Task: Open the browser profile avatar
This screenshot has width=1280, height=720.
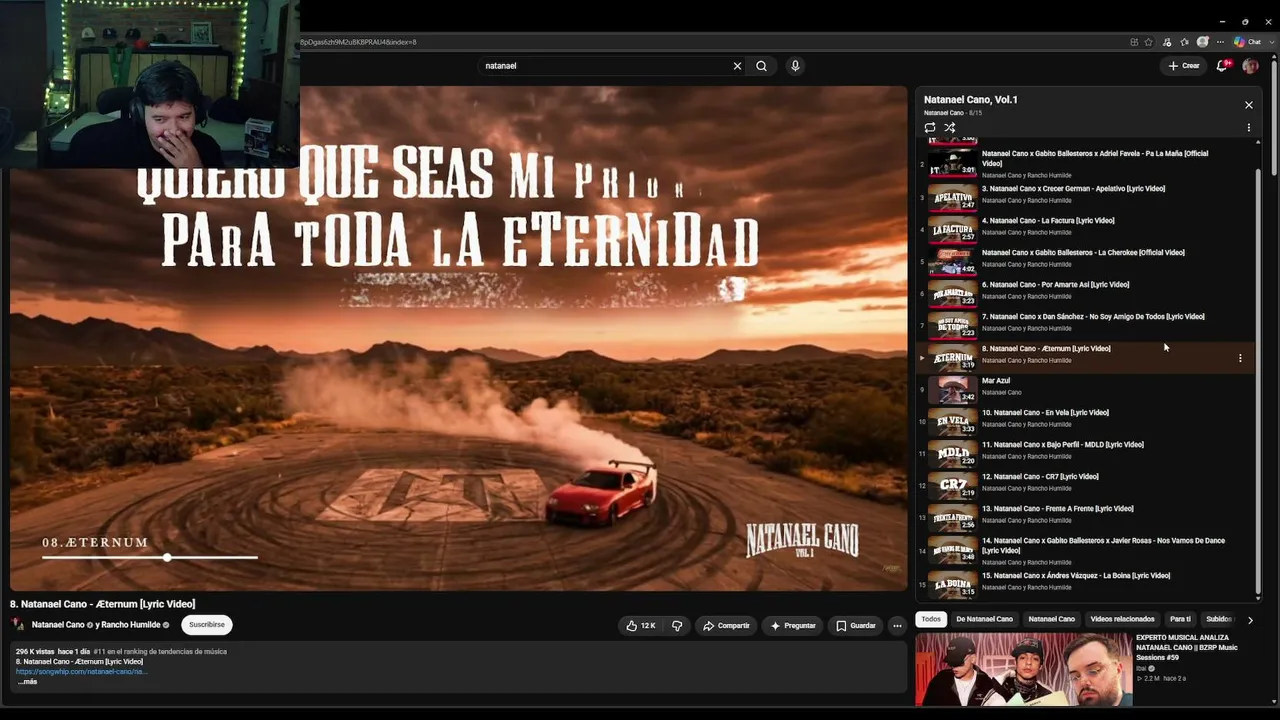Action: (1203, 42)
